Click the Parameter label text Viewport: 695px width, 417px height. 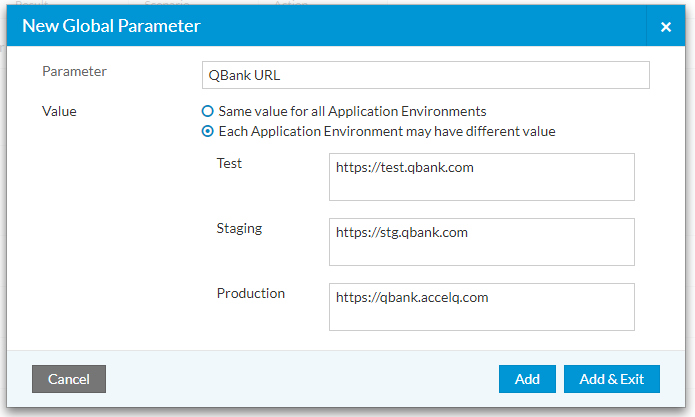click(x=74, y=71)
